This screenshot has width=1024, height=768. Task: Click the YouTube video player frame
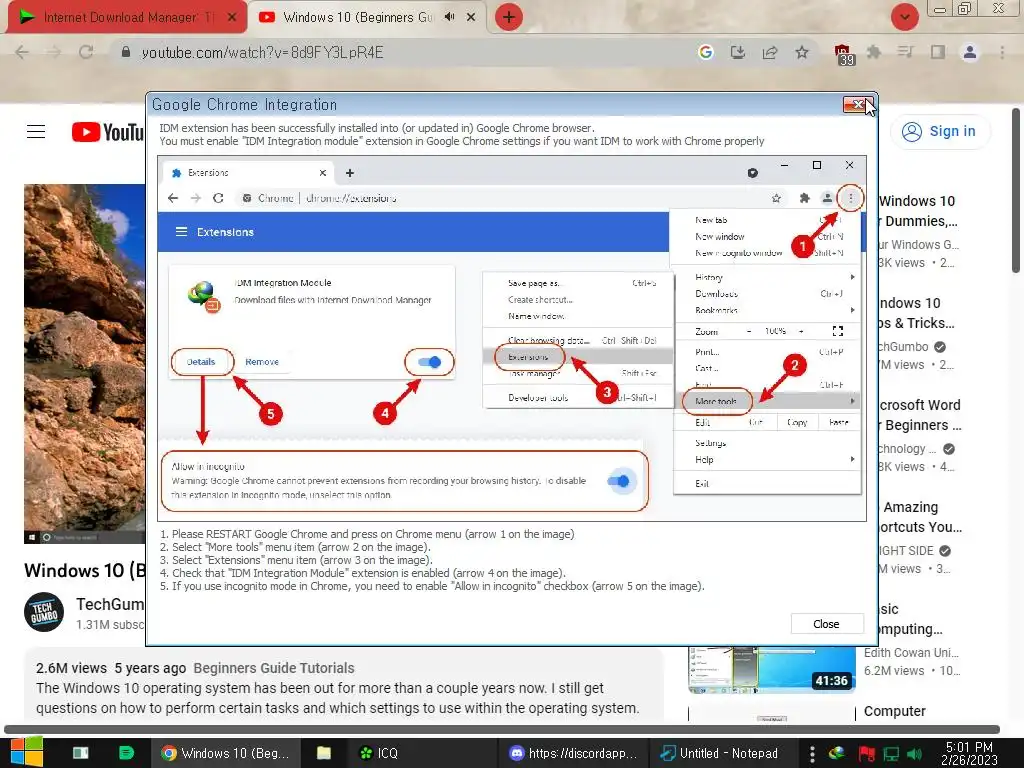[x=85, y=363]
